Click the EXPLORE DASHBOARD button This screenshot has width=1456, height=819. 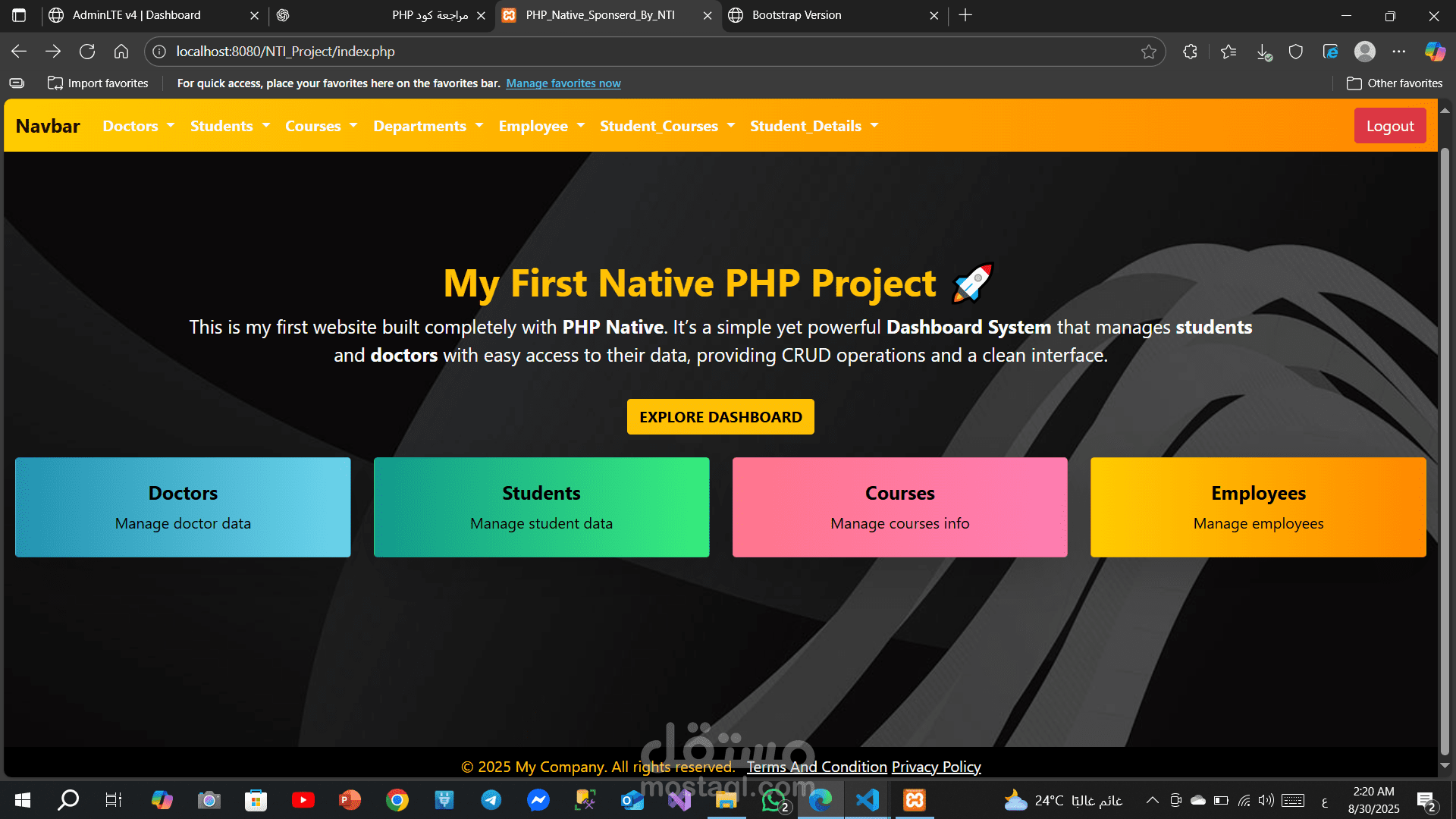click(720, 417)
